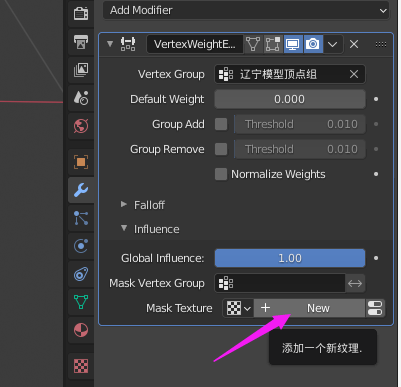Open the World properties tab
This screenshot has width=401, height=387.
81,126
